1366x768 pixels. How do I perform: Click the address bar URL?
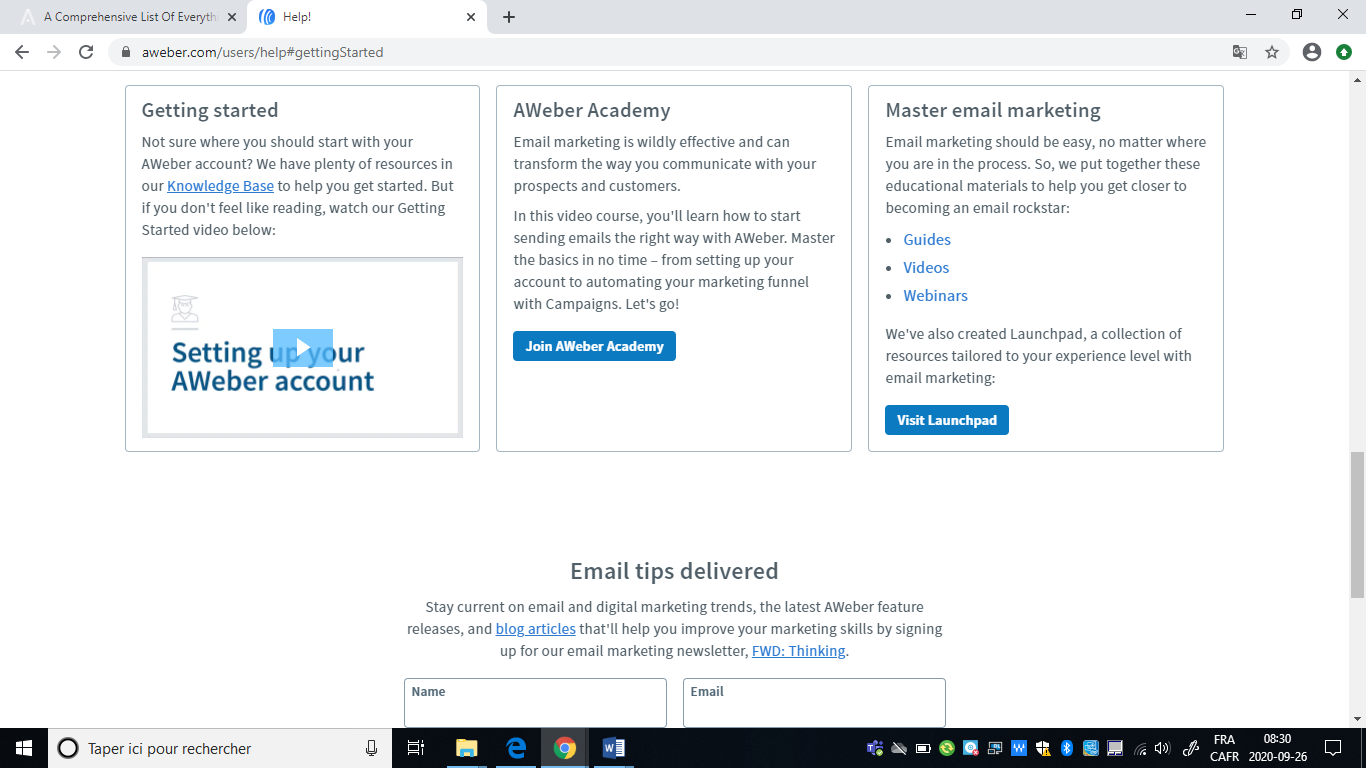pos(263,52)
